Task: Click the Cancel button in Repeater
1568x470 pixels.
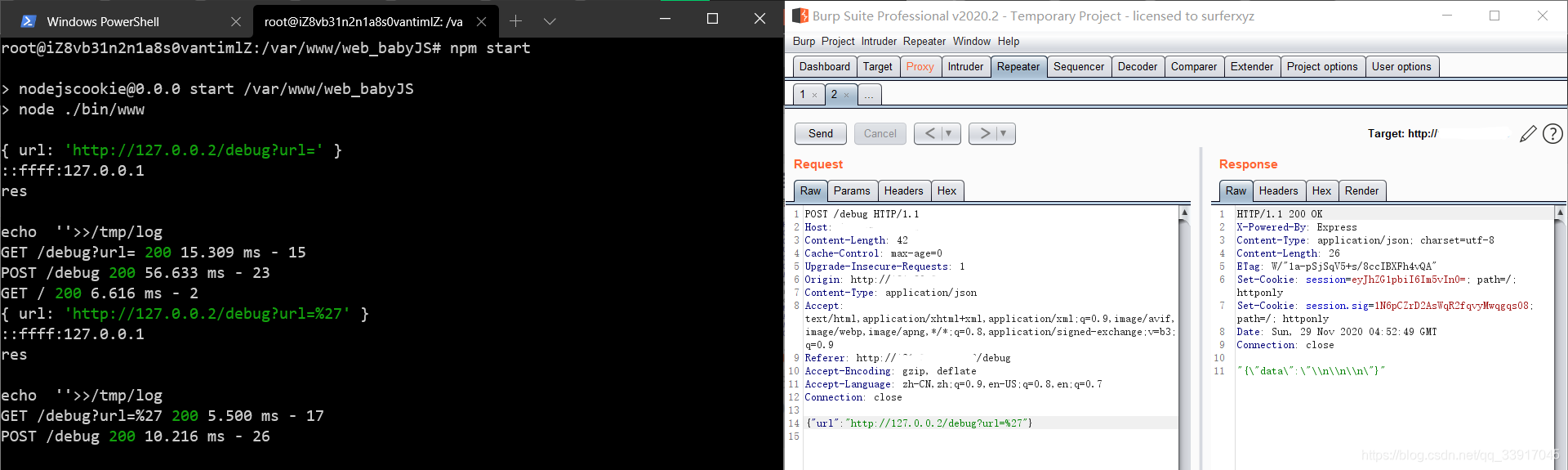Action: click(880, 133)
